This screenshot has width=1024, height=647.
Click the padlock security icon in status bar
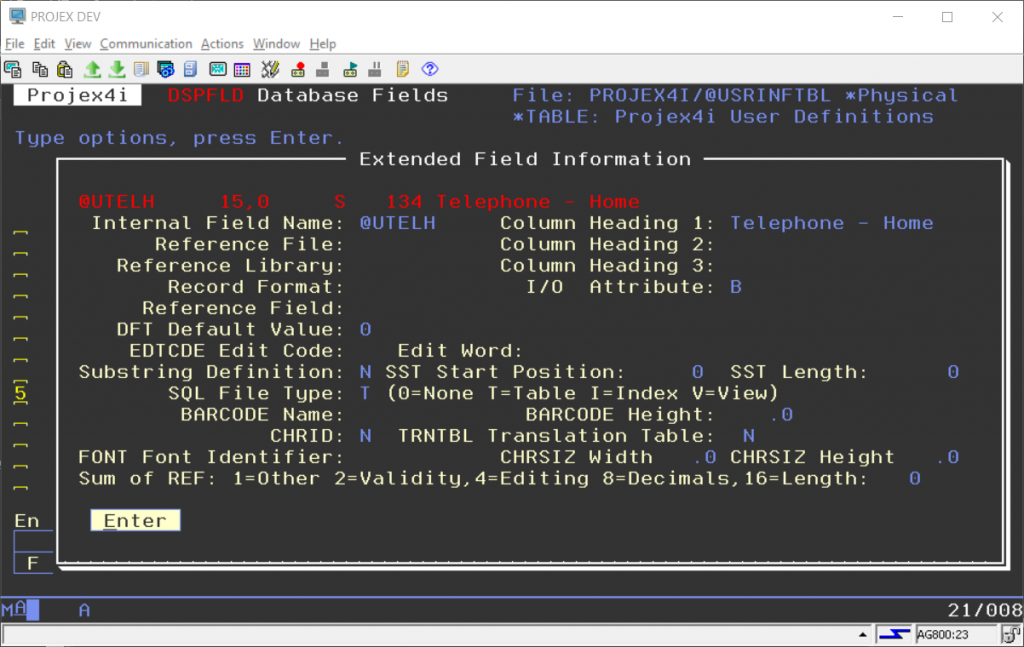(x=1011, y=634)
